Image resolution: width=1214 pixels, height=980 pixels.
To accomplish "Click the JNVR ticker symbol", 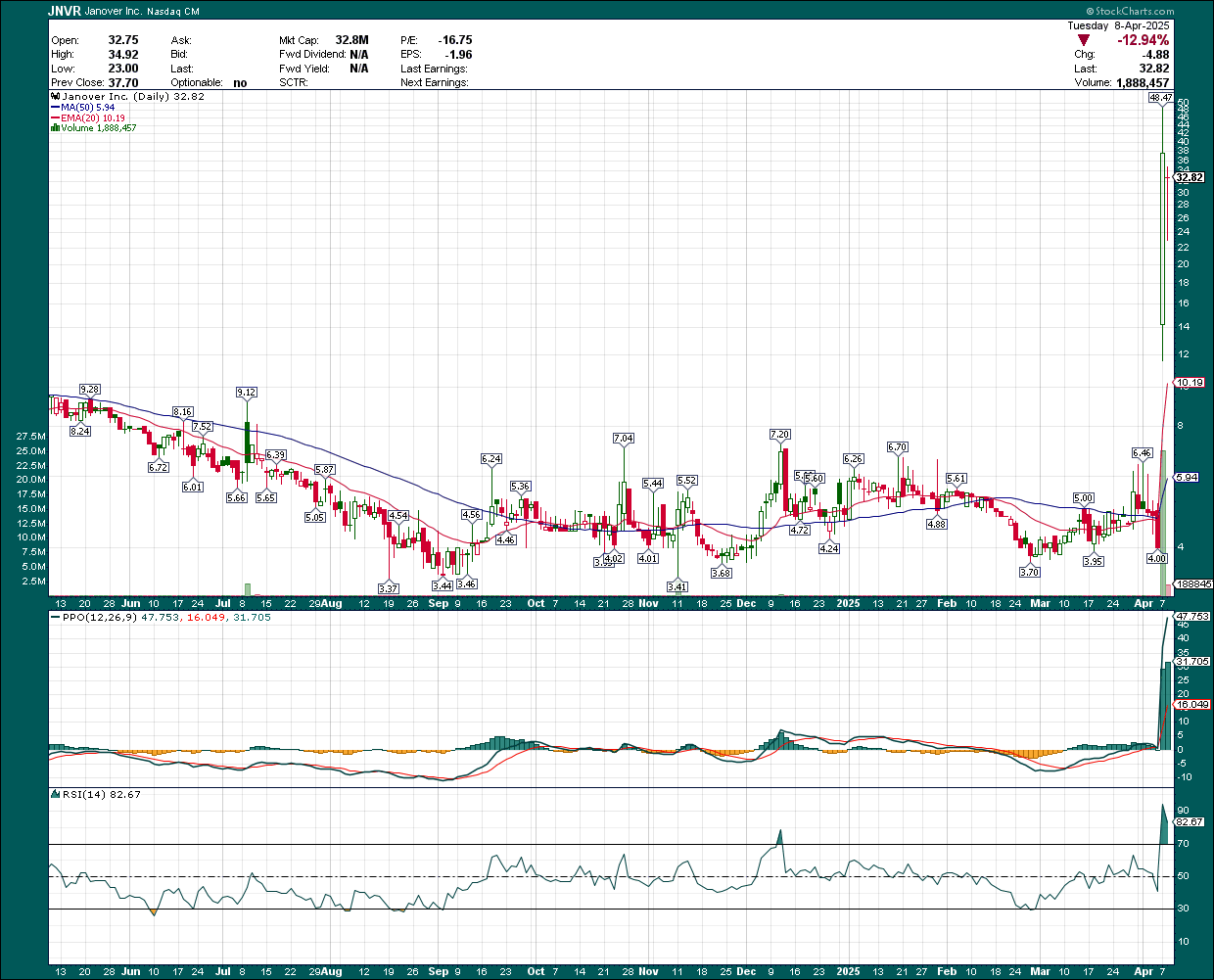I will click(62, 11).
